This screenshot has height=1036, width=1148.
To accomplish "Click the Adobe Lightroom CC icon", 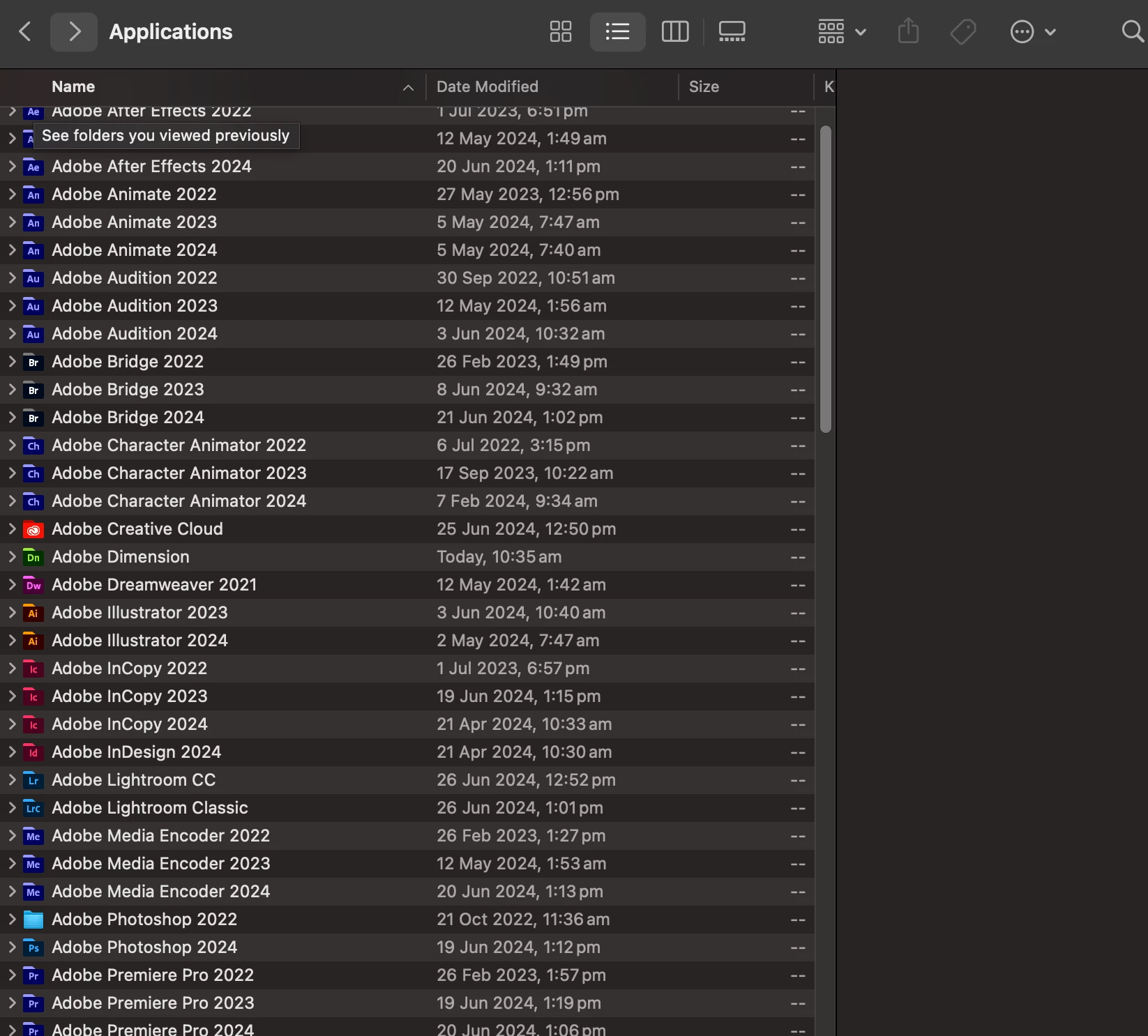I will click(x=33, y=780).
